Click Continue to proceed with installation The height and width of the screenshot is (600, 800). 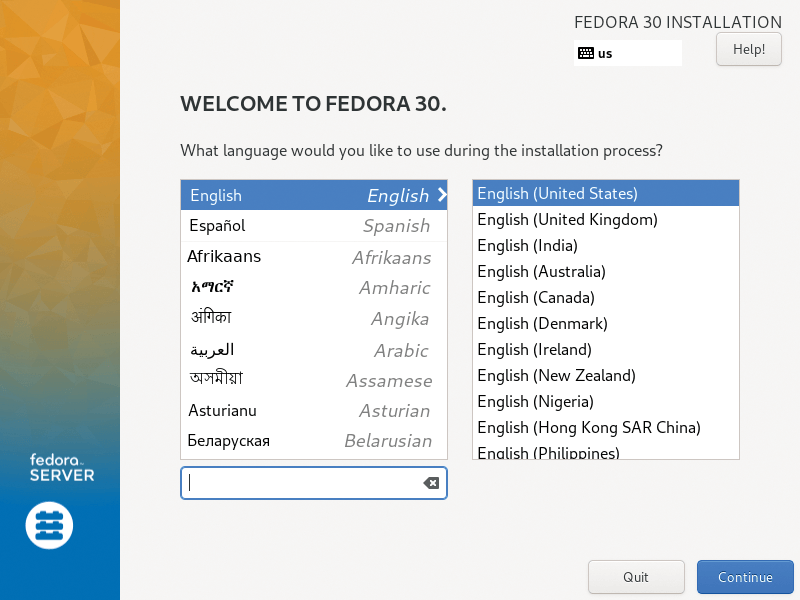tap(745, 577)
